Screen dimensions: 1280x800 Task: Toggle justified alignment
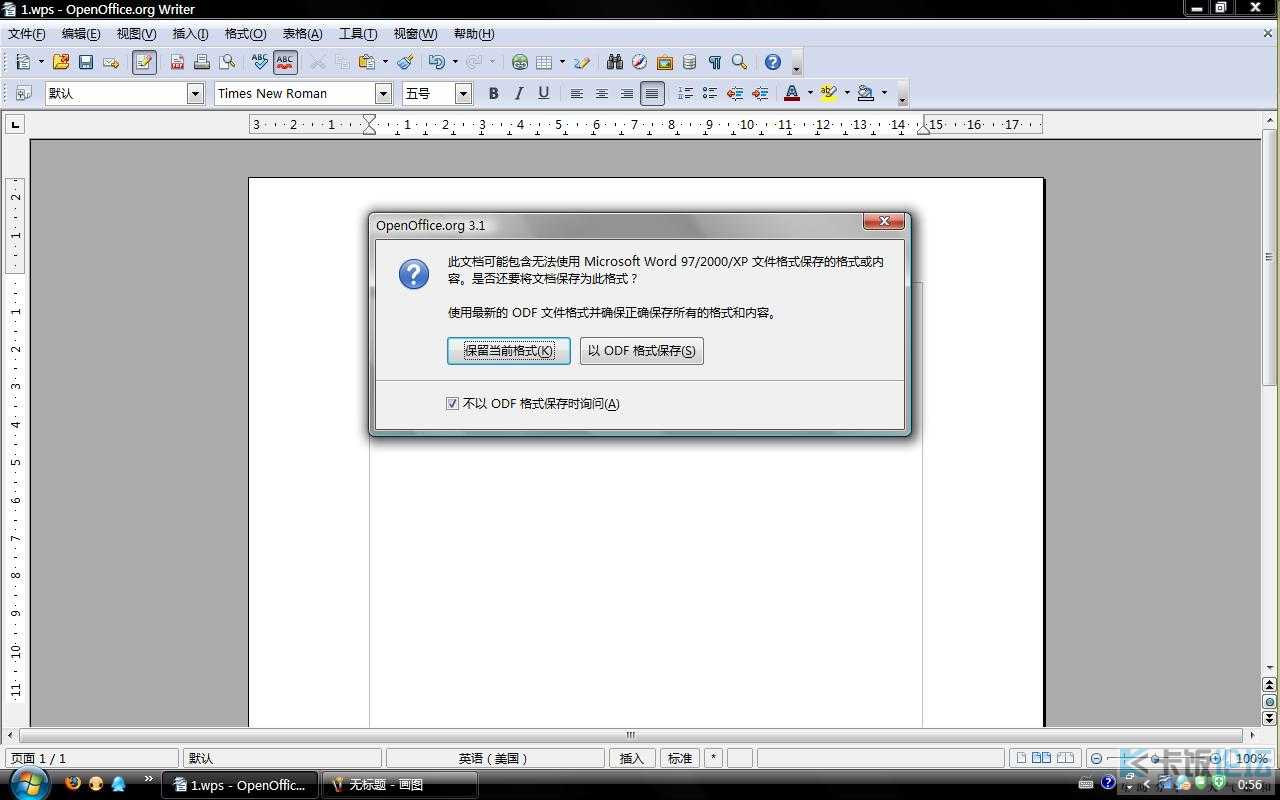point(652,93)
